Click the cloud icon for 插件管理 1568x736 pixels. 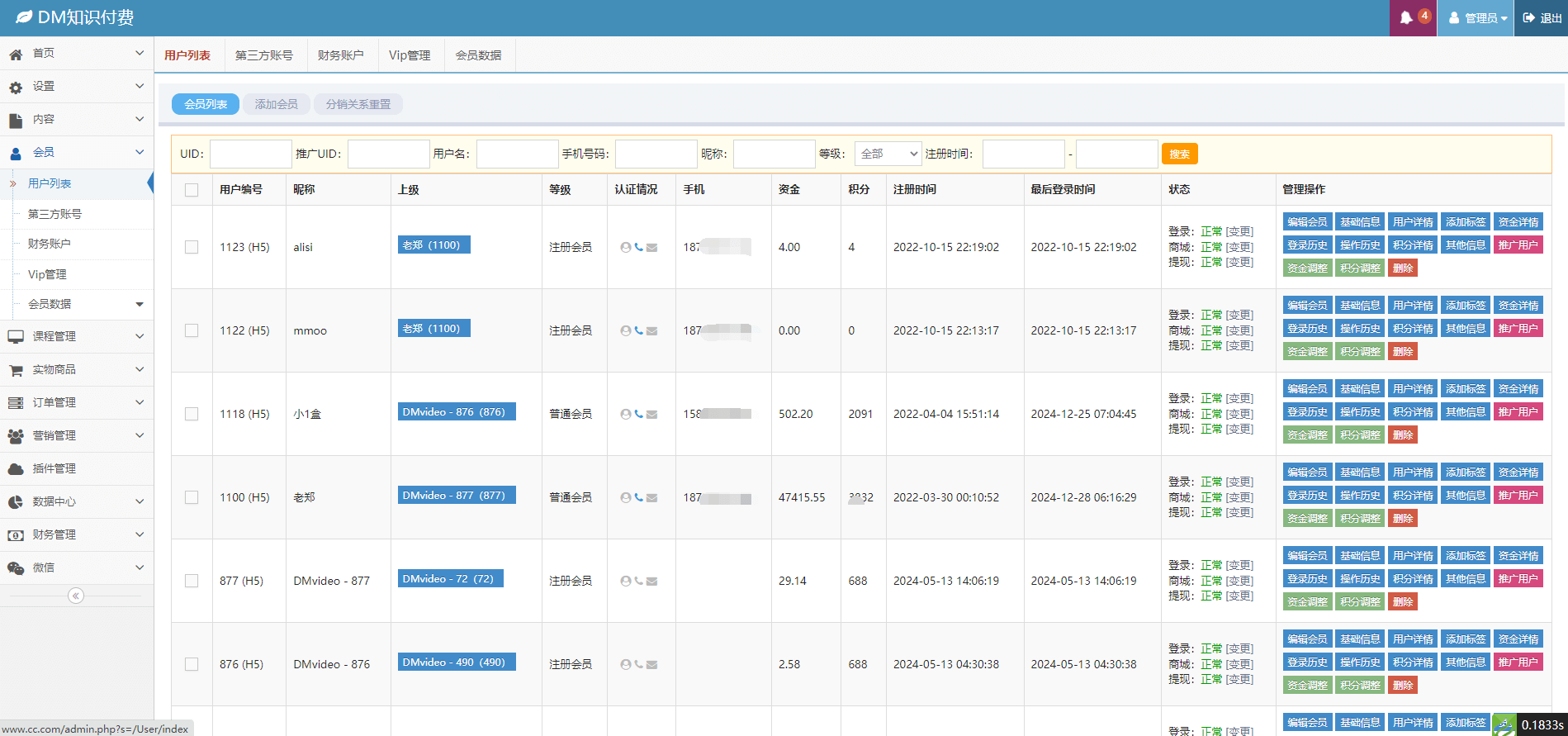coord(16,469)
